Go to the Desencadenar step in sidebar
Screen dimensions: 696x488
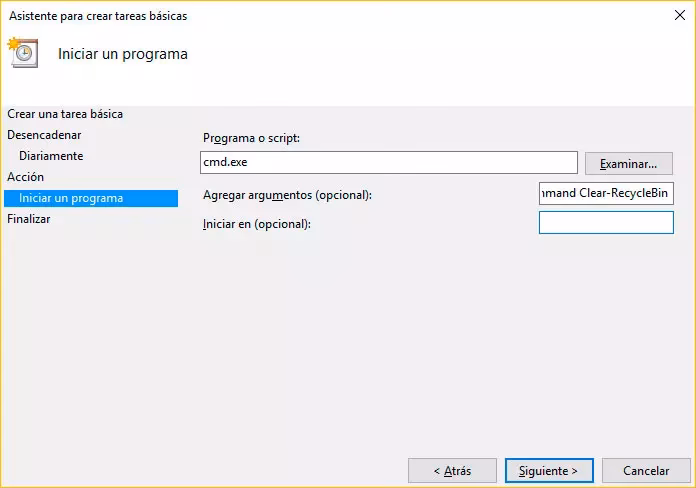[x=44, y=135]
